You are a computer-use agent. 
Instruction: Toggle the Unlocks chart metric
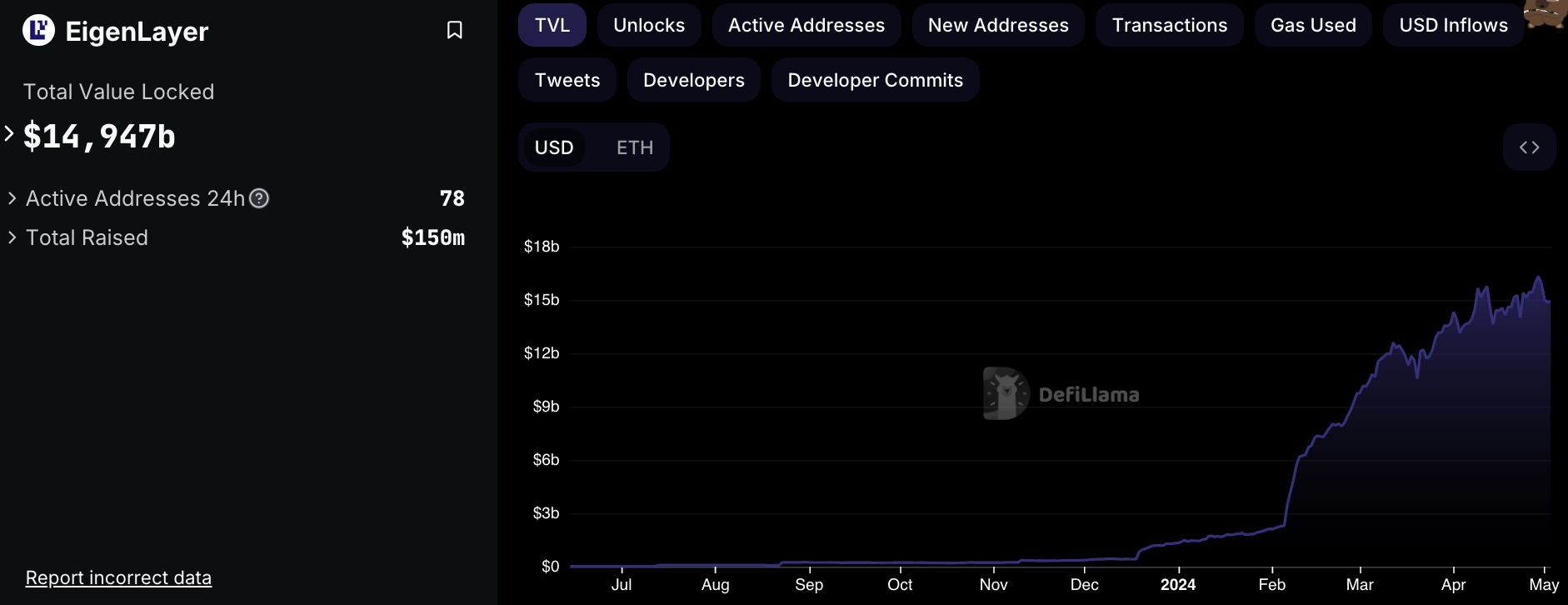click(x=649, y=25)
